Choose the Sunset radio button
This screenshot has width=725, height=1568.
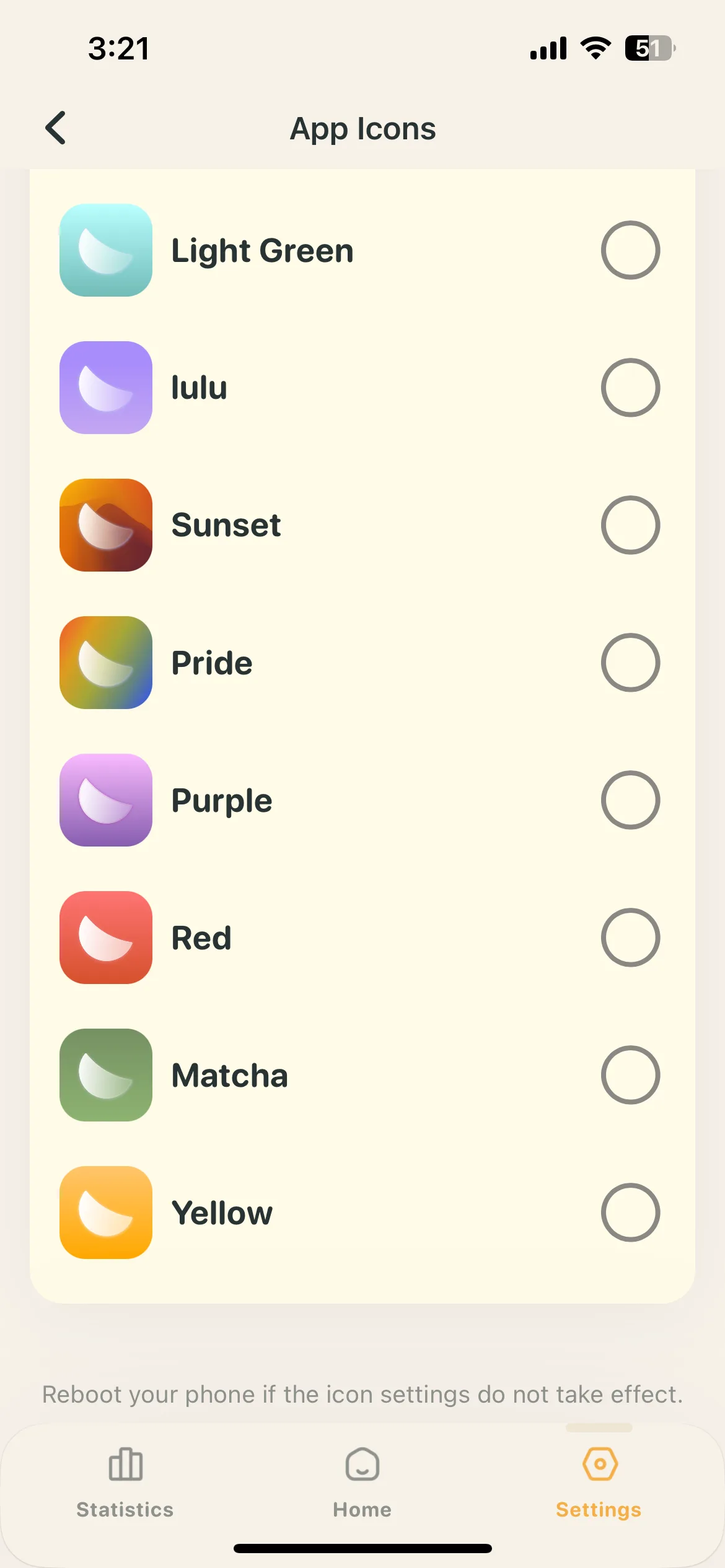[x=630, y=525]
